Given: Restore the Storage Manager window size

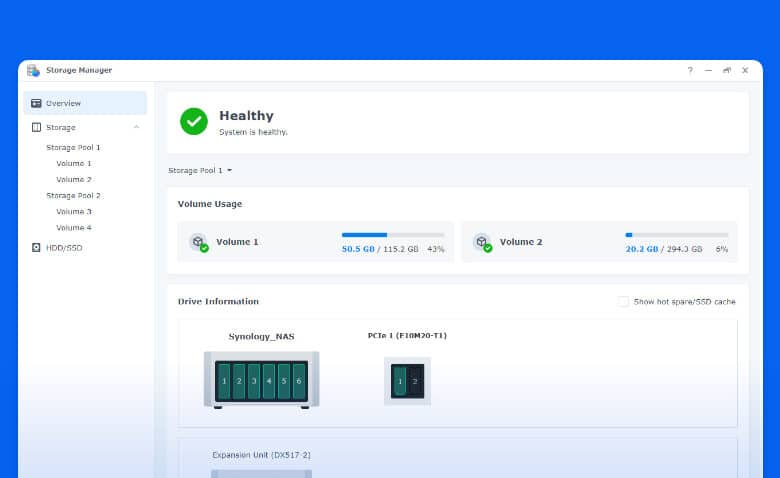Looking at the screenshot, I should [x=727, y=70].
